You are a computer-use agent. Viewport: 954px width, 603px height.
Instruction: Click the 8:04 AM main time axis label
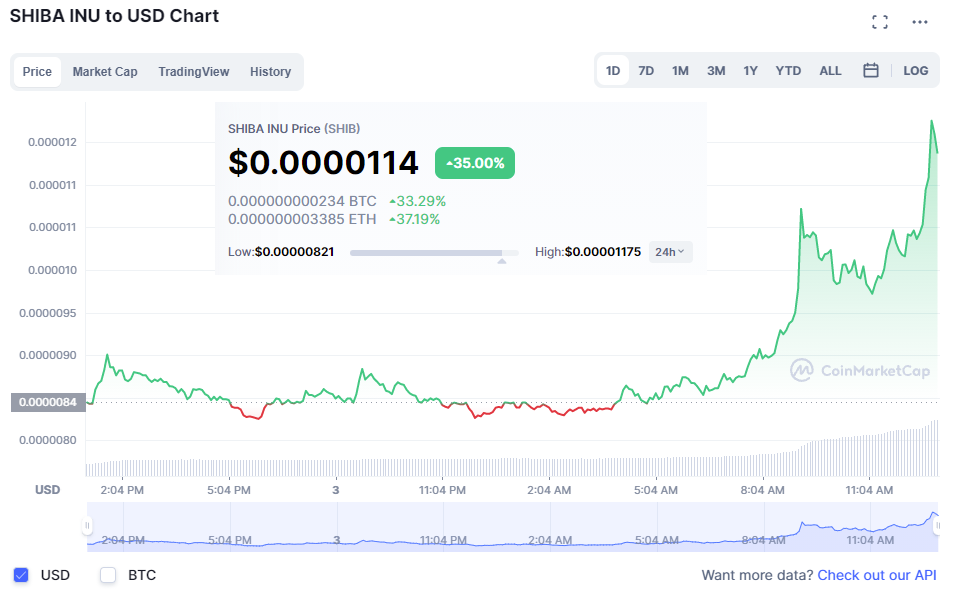(762, 490)
